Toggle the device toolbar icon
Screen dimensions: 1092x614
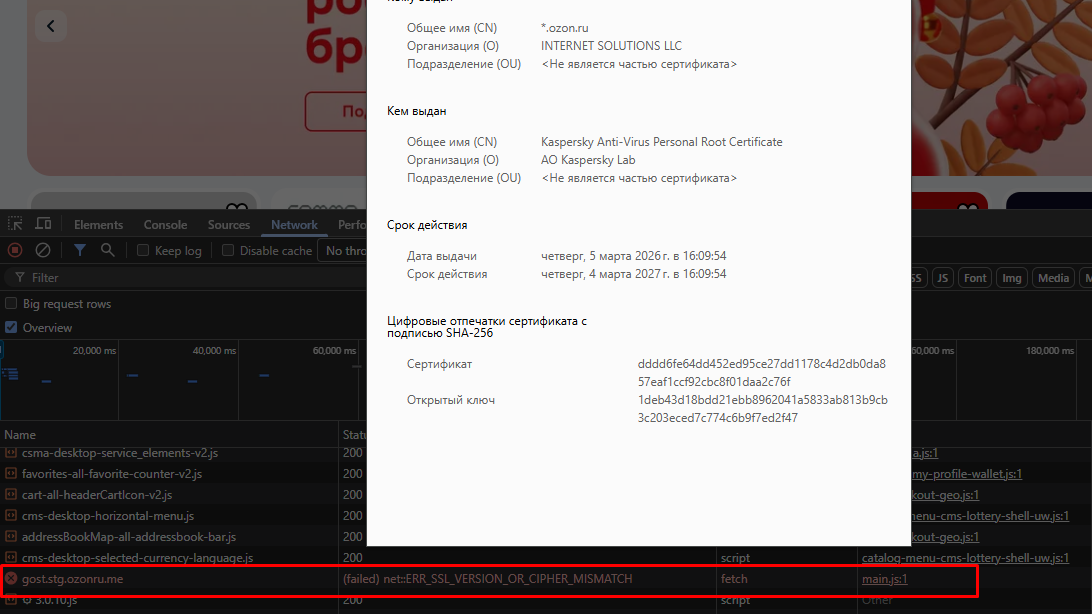tap(43, 224)
